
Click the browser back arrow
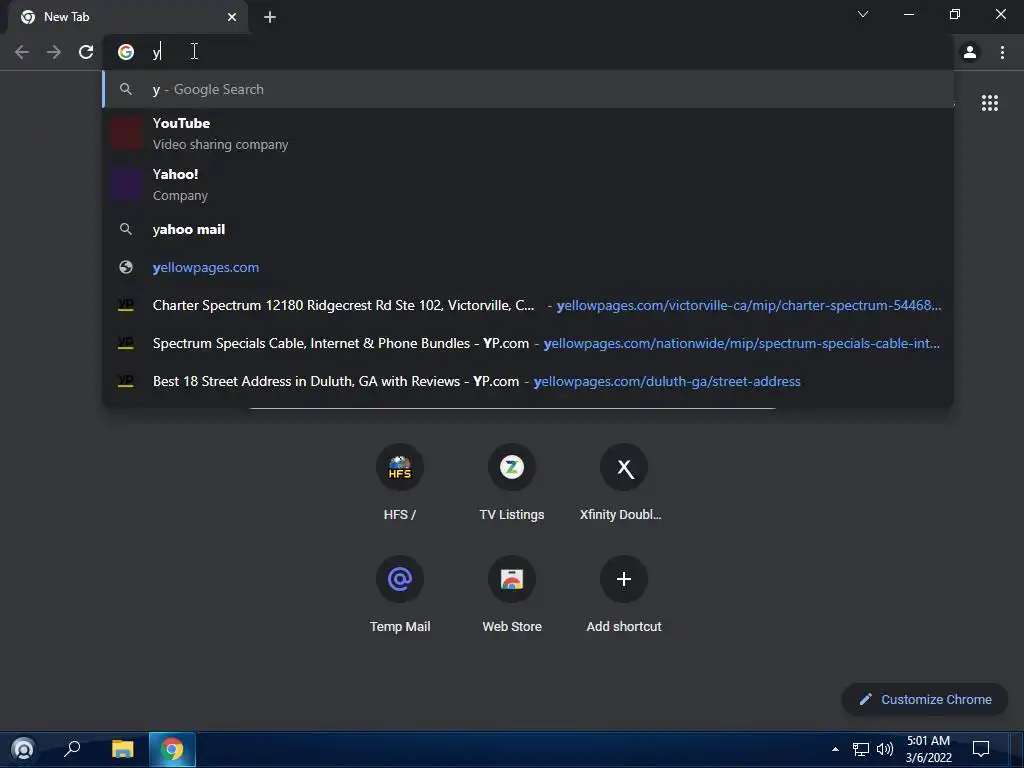pos(22,52)
